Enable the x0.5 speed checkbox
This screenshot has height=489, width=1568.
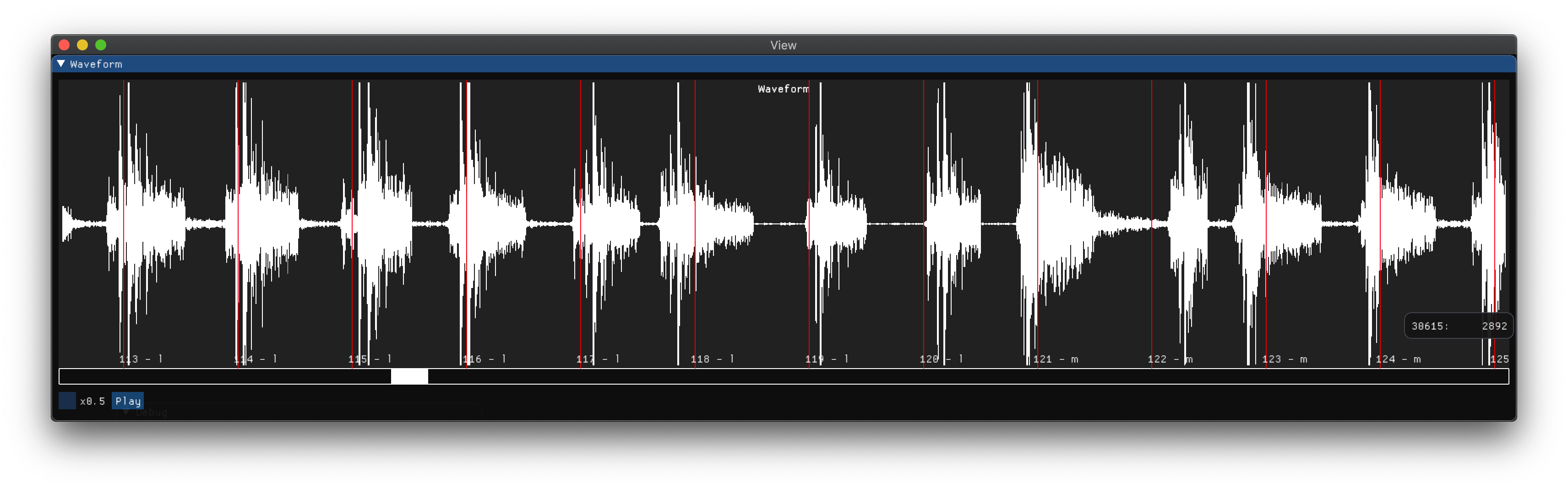[67, 401]
